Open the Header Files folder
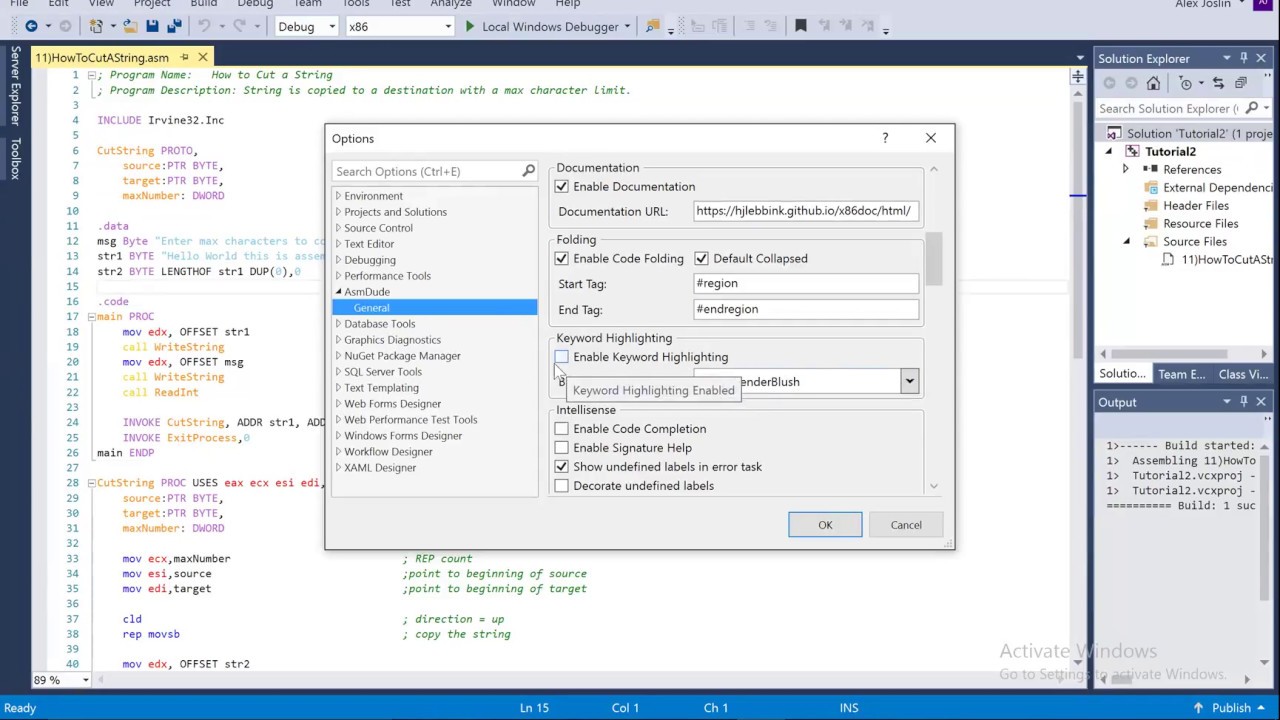 pos(1196,205)
